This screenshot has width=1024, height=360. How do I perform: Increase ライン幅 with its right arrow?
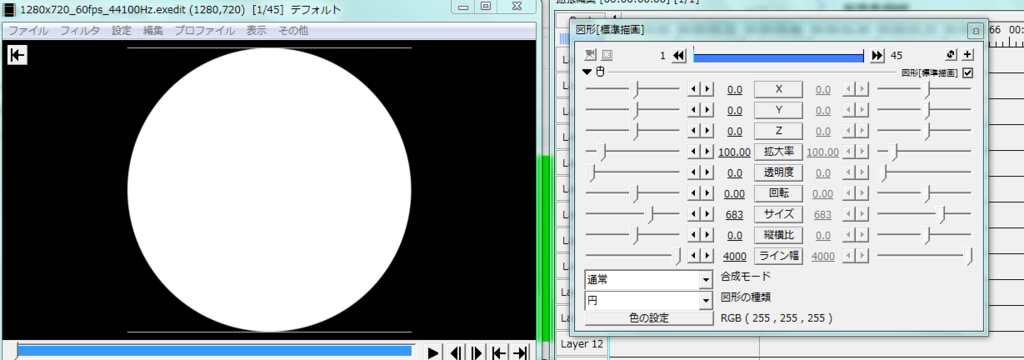[707, 255]
